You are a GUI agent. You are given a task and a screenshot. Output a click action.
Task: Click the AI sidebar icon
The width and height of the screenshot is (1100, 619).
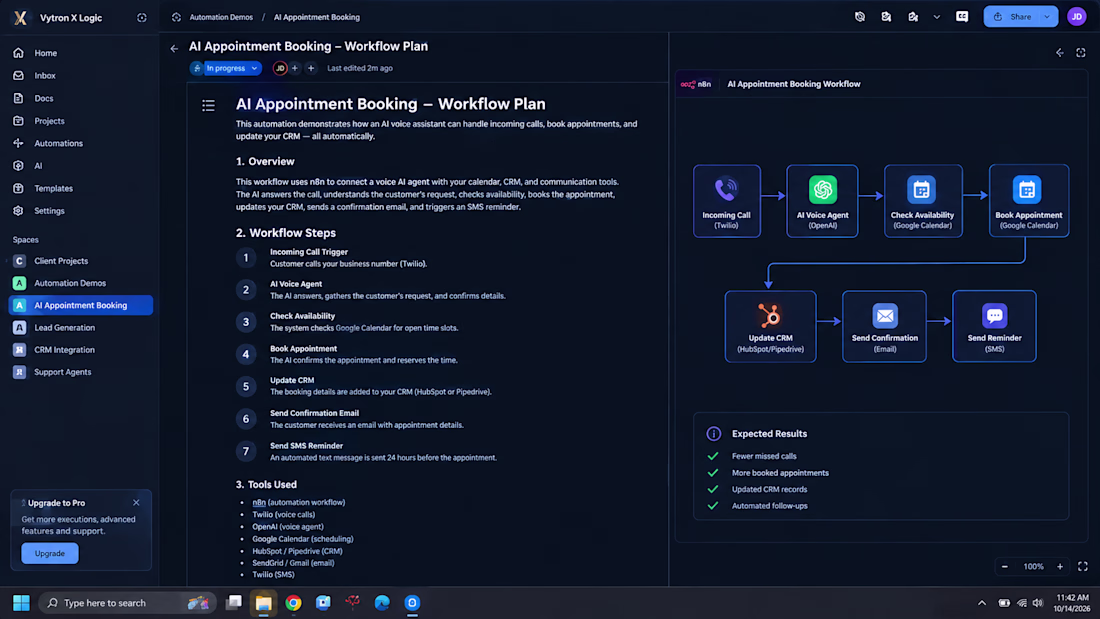(18, 166)
